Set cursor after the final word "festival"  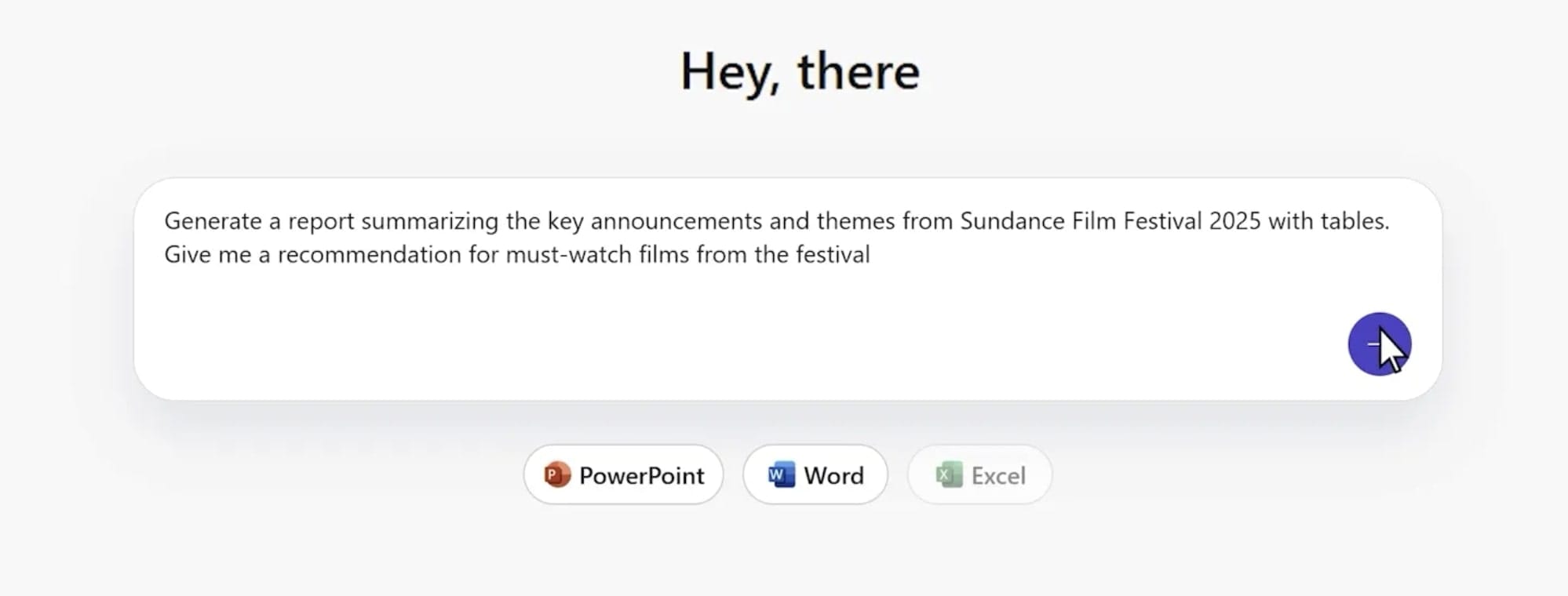click(x=871, y=255)
